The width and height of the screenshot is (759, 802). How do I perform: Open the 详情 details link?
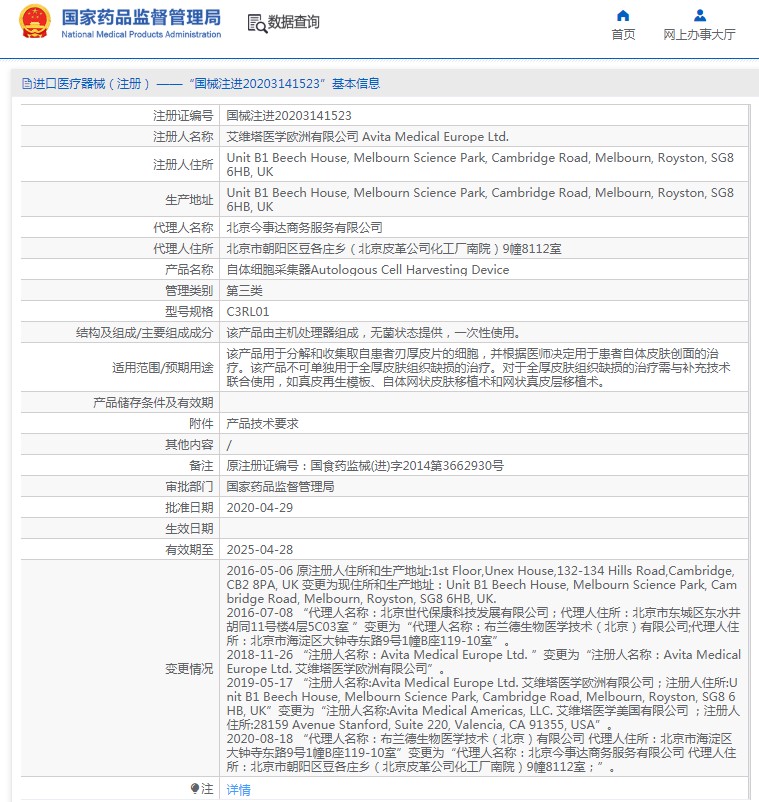(x=238, y=789)
